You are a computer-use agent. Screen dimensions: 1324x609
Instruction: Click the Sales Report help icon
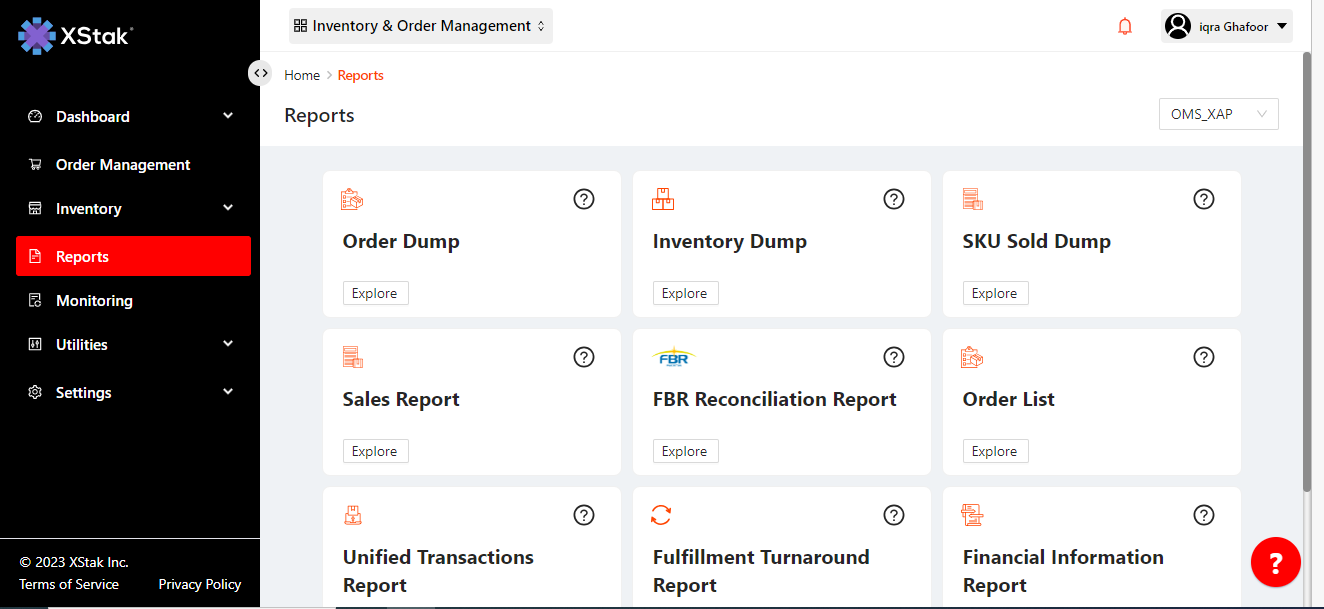[x=584, y=357]
